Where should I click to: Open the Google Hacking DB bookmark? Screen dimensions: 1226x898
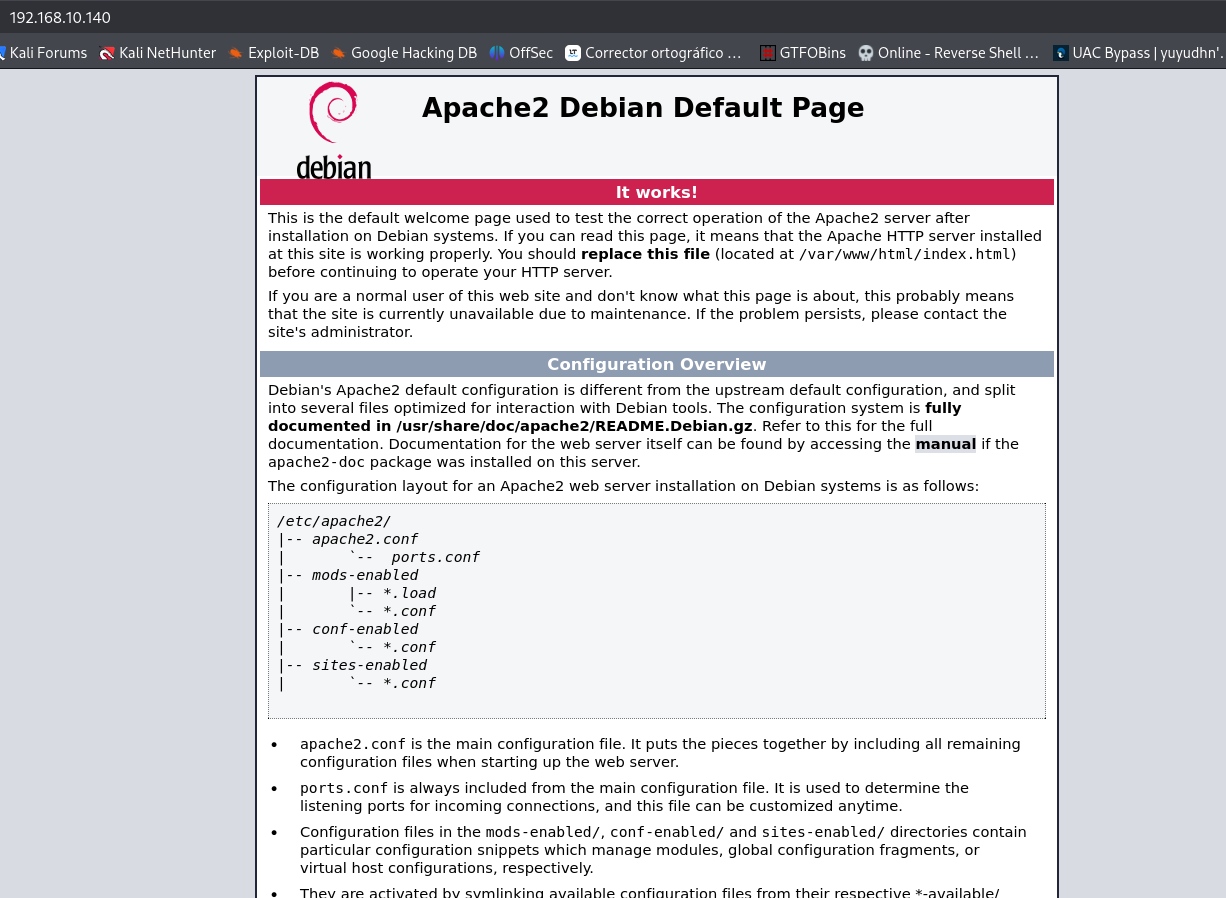tap(404, 53)
